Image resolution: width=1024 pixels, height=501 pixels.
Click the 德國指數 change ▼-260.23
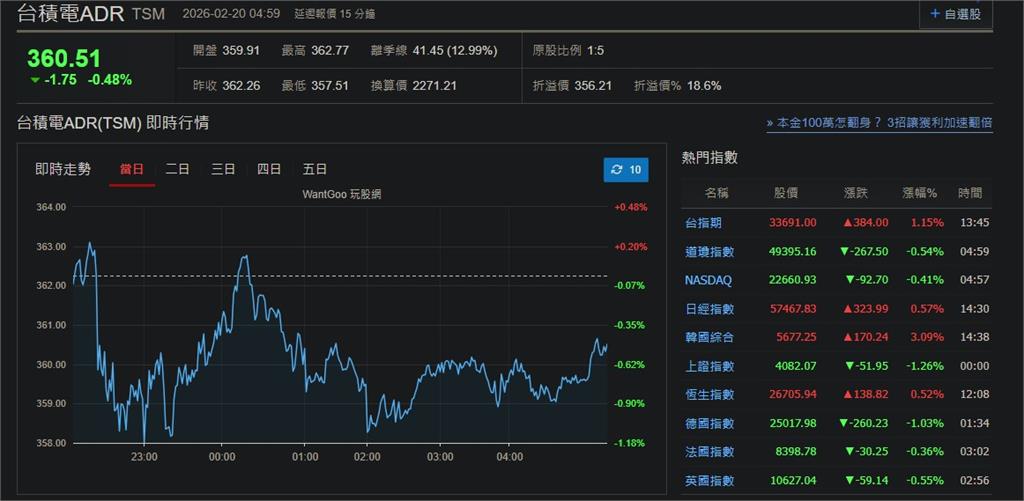864,423
